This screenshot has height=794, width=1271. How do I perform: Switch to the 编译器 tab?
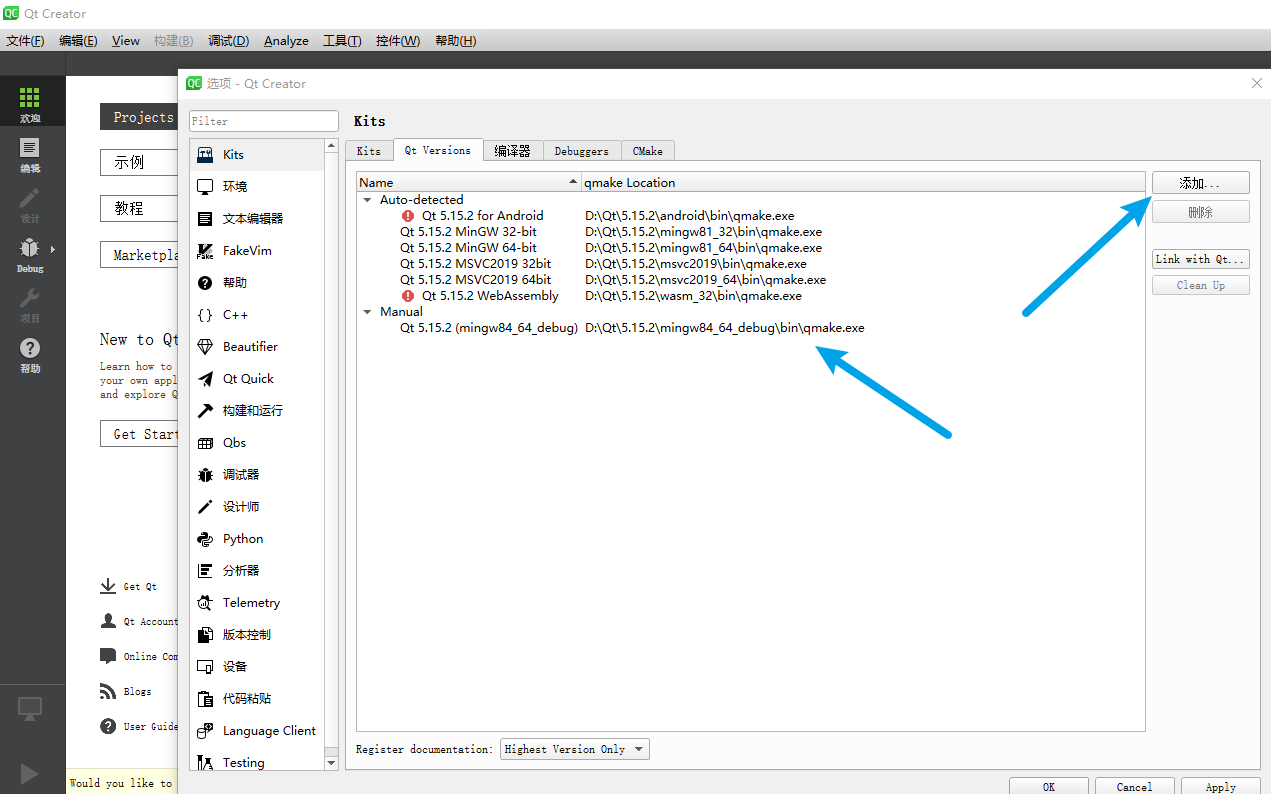pyautogui.click(x=513, y=151)
